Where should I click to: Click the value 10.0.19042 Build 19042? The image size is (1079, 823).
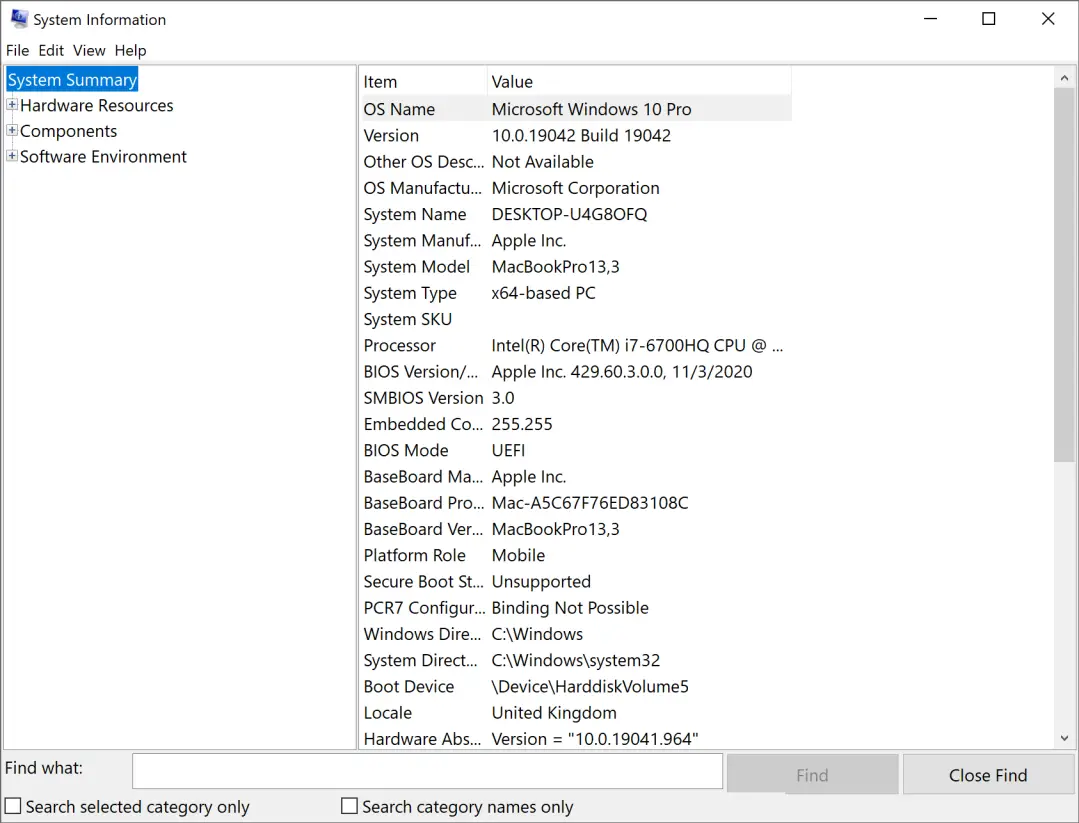[x=581, y=136]
